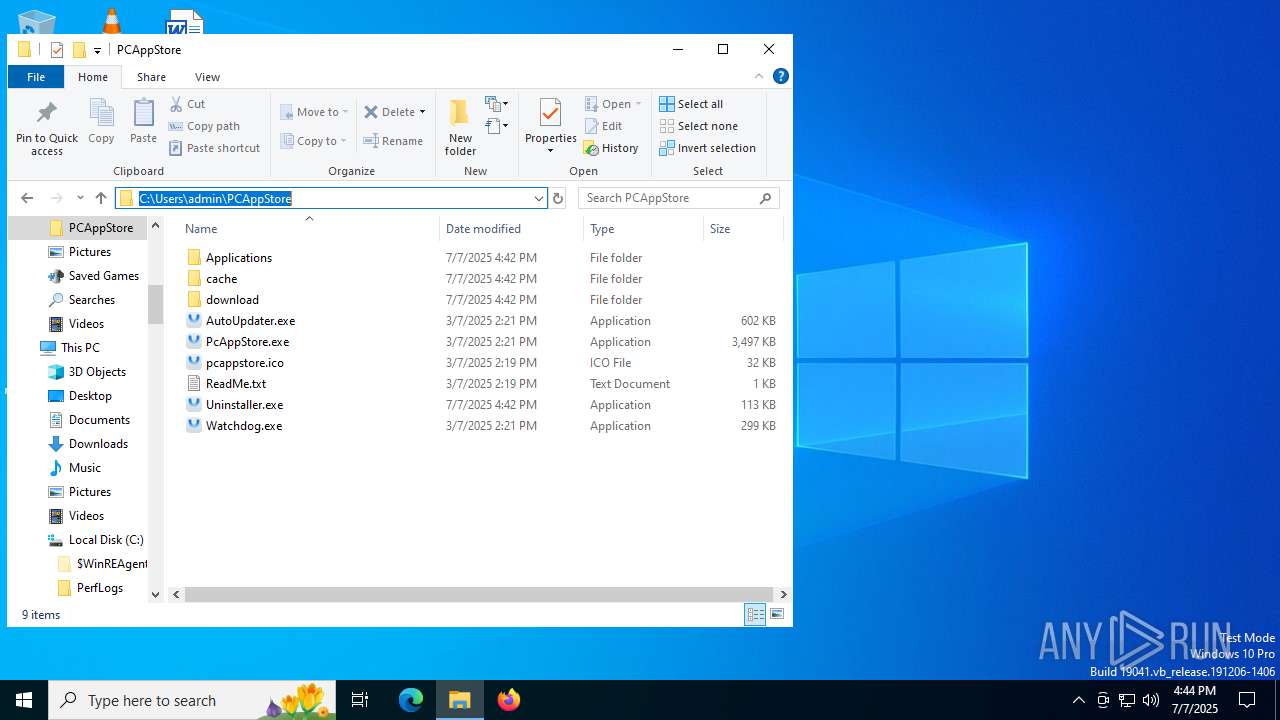This screenshot has height=720, width=1280.
Task: Click Paste shortcut in ribbon
Action: (214, 148)
